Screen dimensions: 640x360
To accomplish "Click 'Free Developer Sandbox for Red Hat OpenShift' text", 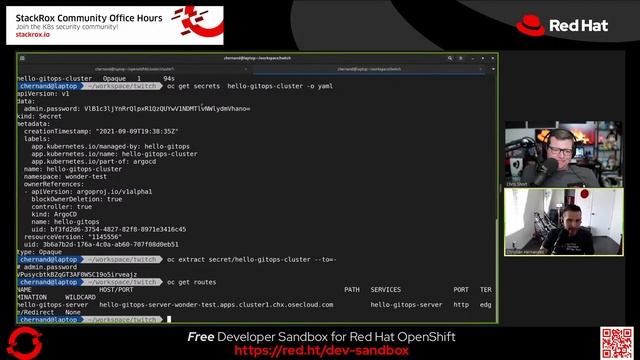I will [x=321, y=337].
